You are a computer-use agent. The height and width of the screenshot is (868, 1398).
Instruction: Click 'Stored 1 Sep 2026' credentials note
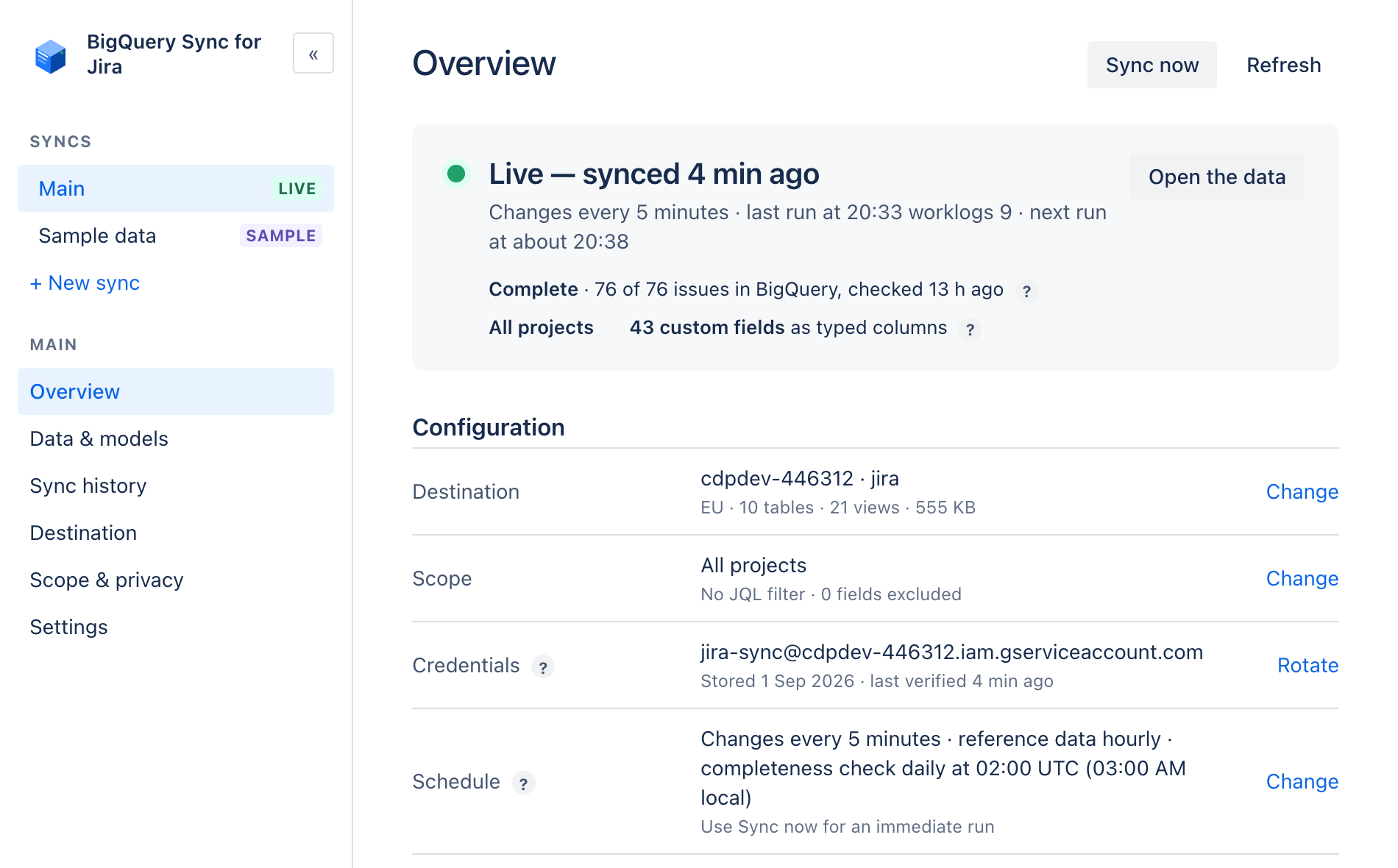[x=778, y=681]
